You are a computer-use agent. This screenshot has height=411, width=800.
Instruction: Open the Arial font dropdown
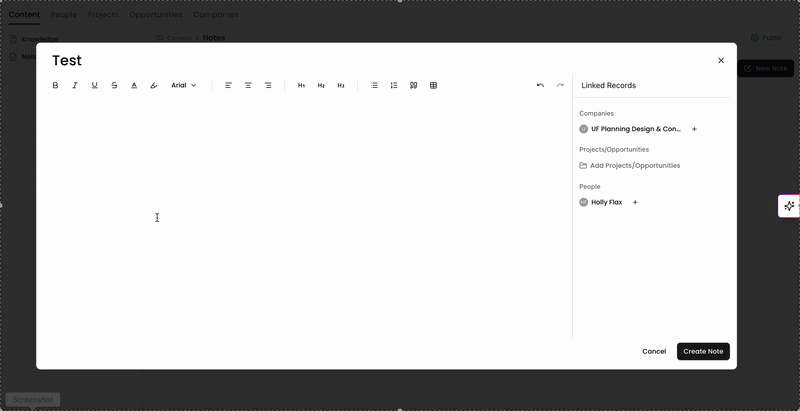tap(184, 85)
